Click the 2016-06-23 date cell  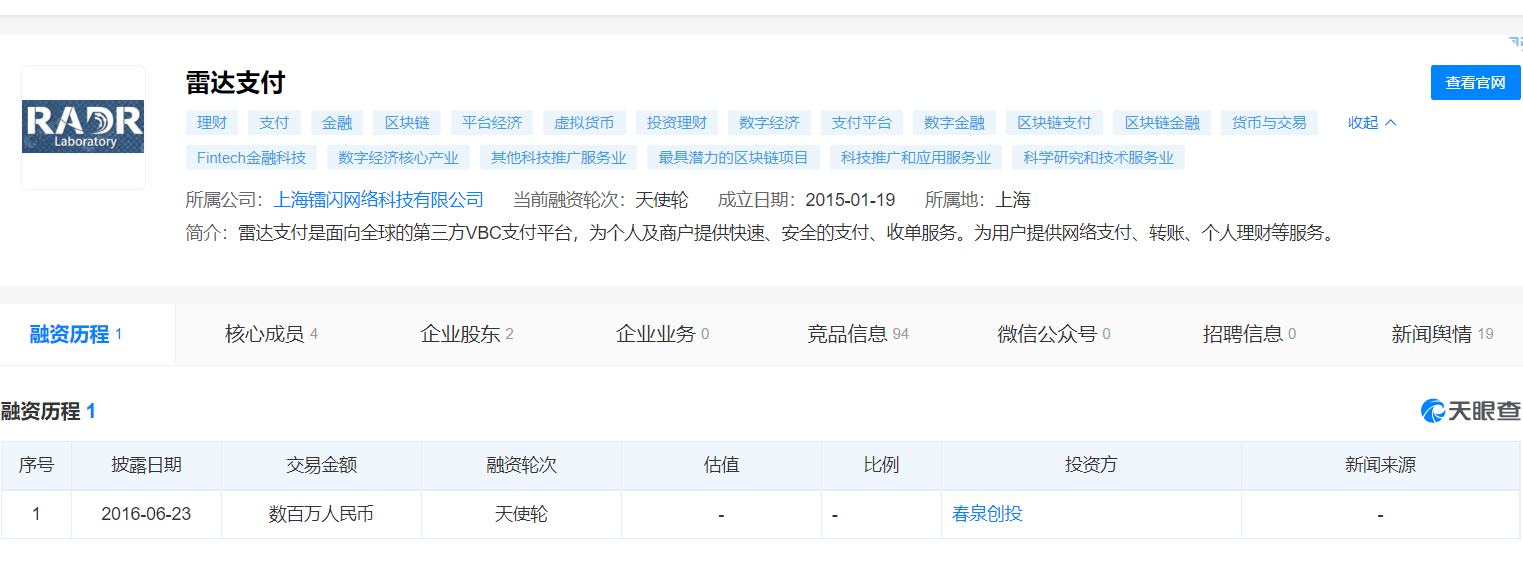(x=146, y=514)
